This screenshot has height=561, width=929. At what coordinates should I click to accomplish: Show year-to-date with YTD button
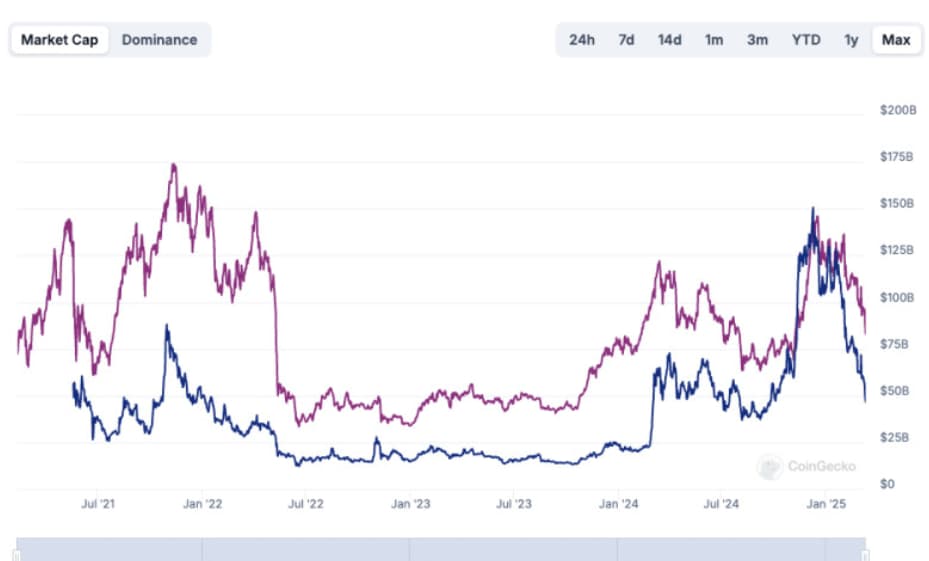coord(806,40)
